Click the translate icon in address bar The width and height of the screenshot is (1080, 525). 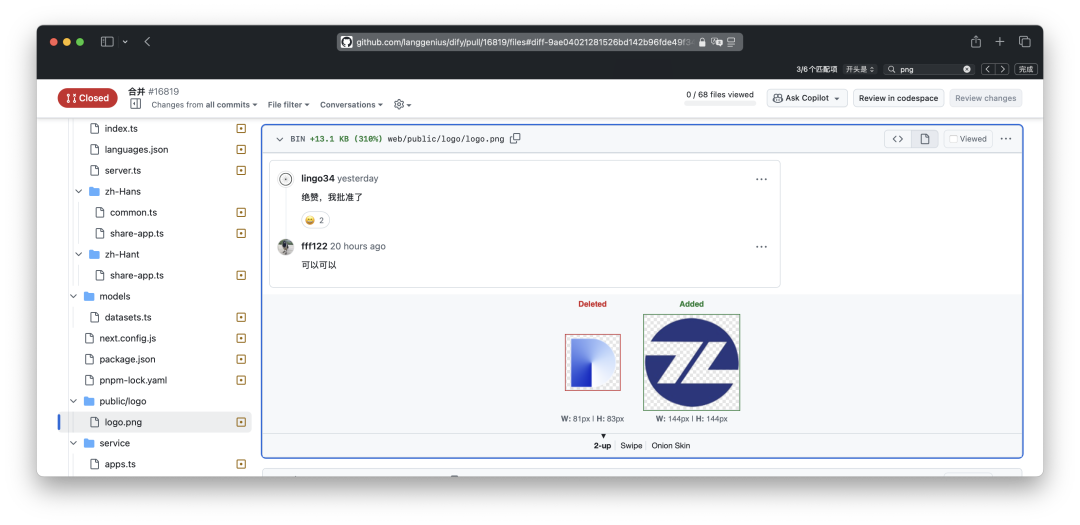pyautogui.click(x=716, y=42)
